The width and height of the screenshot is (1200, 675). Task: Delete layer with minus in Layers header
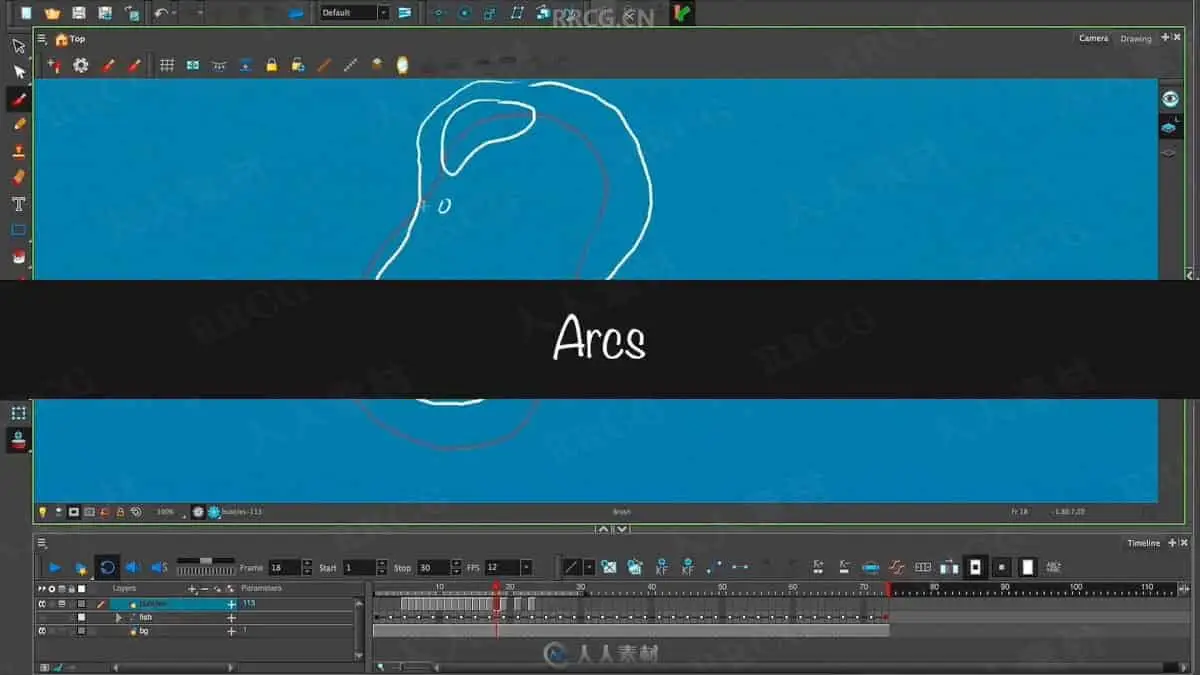205,589
